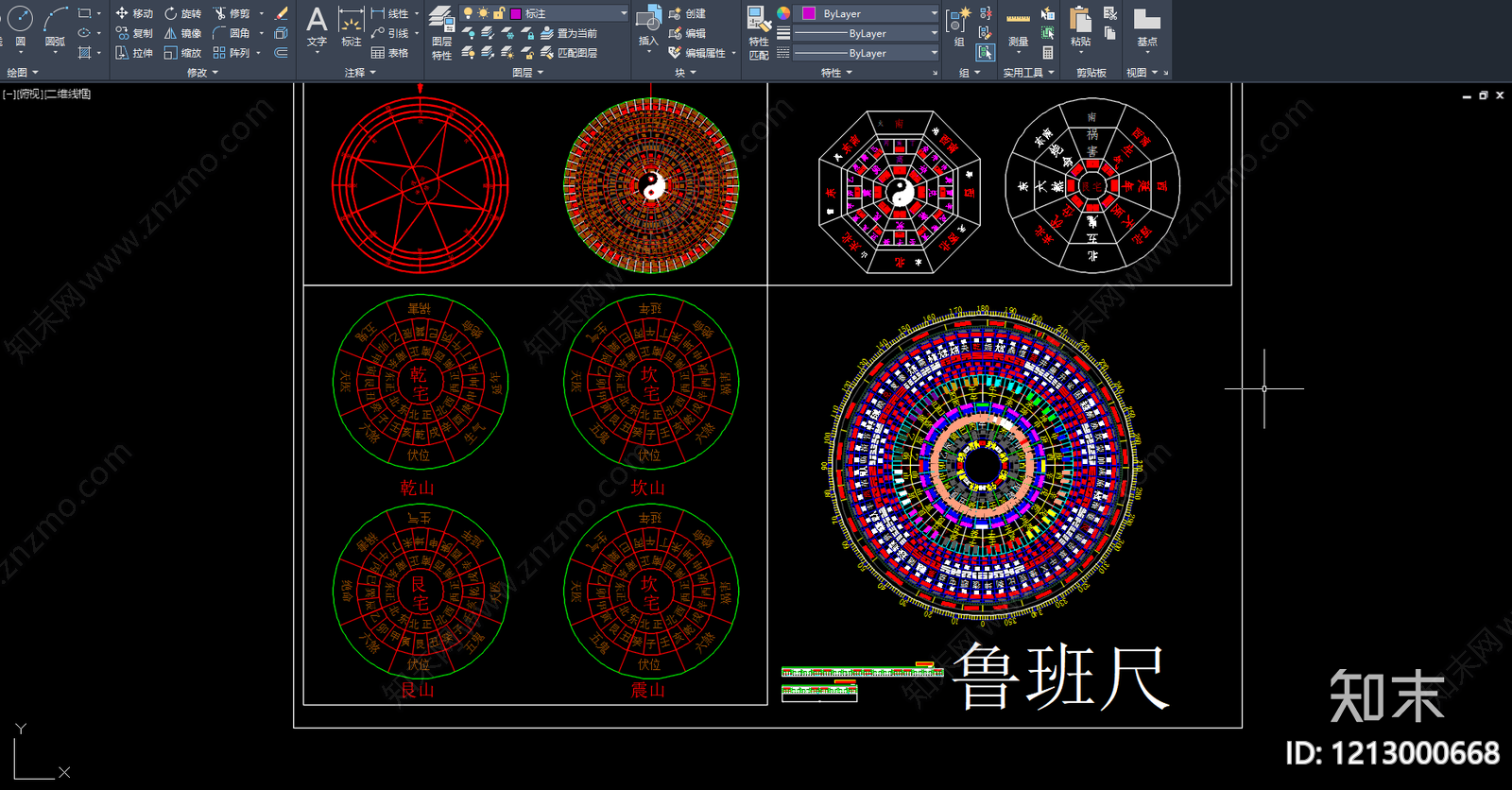Open the ByLayer object color dropdown

coord(934,13)
